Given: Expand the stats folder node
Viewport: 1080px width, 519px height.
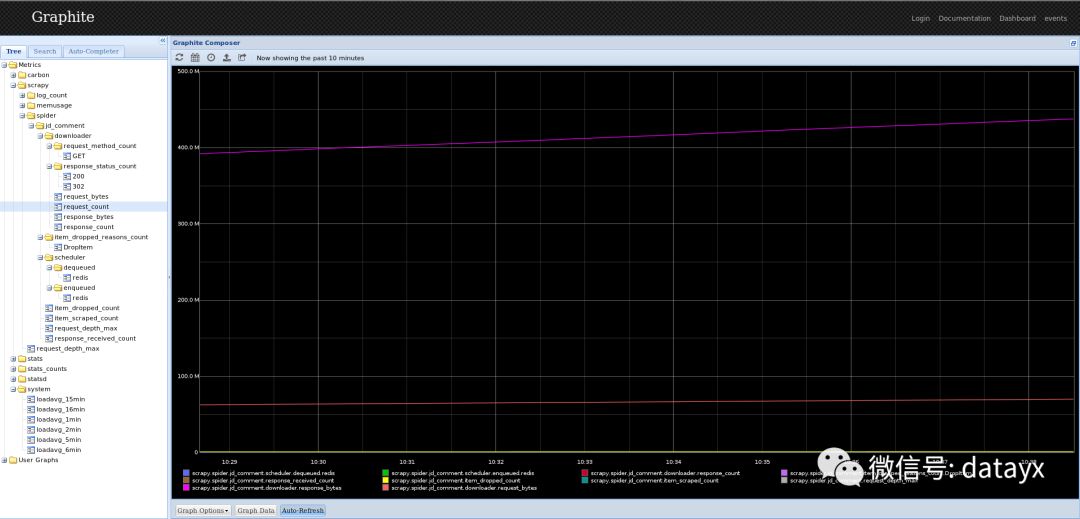Looking at the screenshot, I should coord(13,359).
